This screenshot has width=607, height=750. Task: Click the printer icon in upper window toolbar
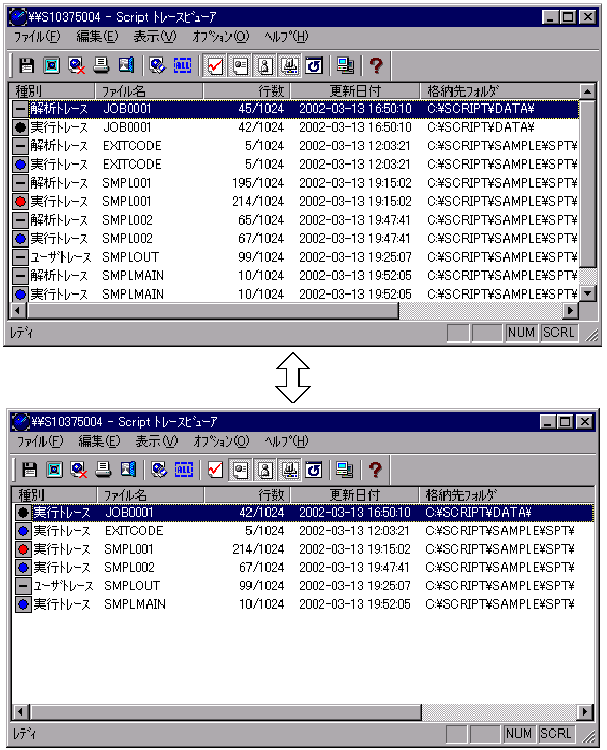(x=101, y=66)
